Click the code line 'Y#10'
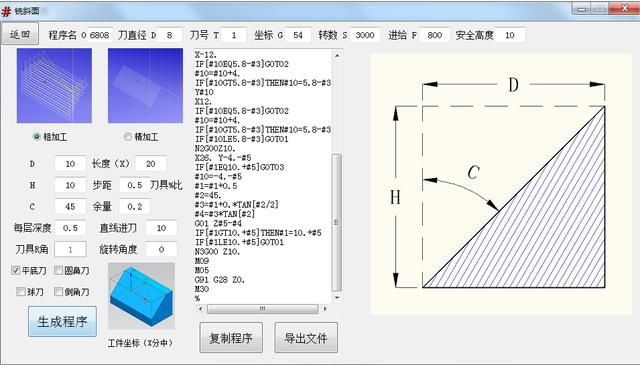This screenshot has width=640, height=365. (204, 92)
